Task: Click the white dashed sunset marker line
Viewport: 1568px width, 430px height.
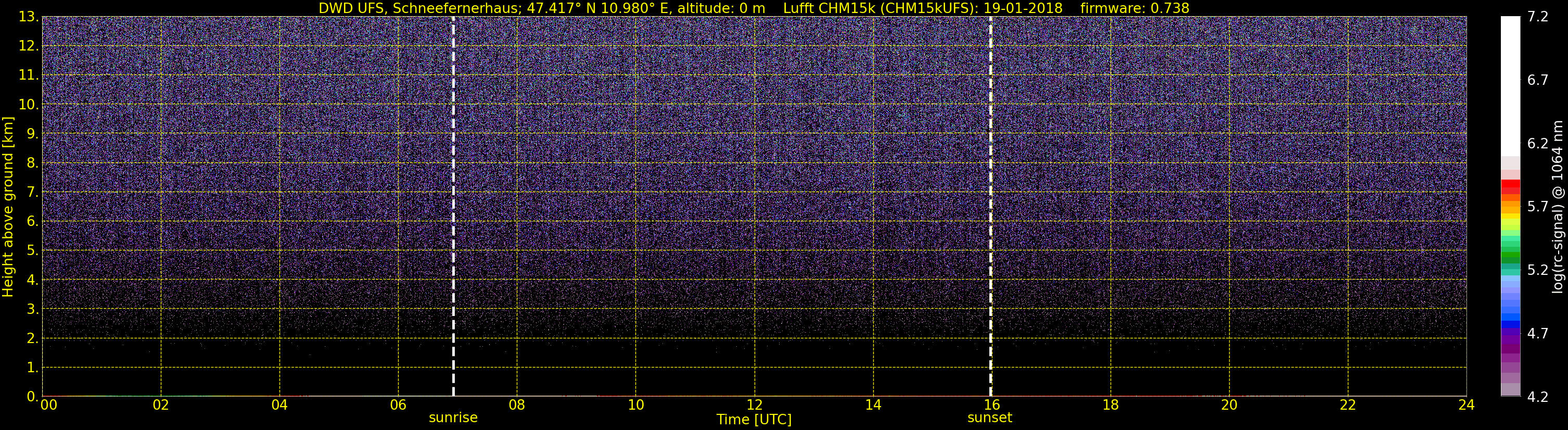Action: [990, 207]
